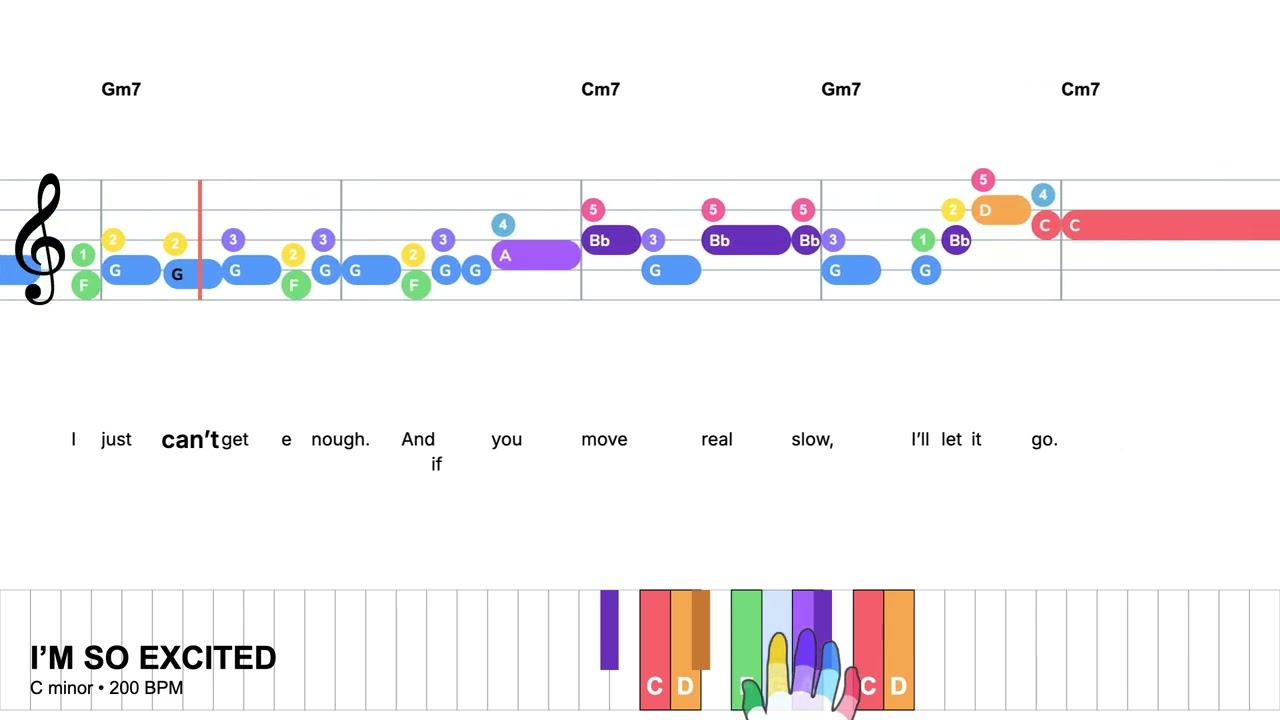
Task: Click the blue finger 4 circle above the A note
Action: coord(503,226)
